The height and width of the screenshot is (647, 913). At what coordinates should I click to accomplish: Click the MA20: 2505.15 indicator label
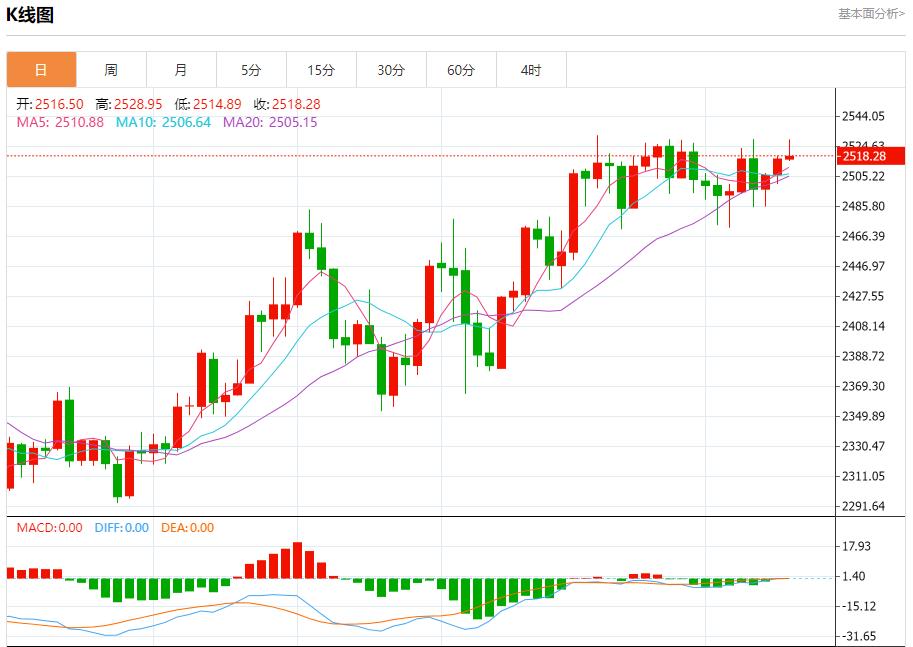pos(270,122)
